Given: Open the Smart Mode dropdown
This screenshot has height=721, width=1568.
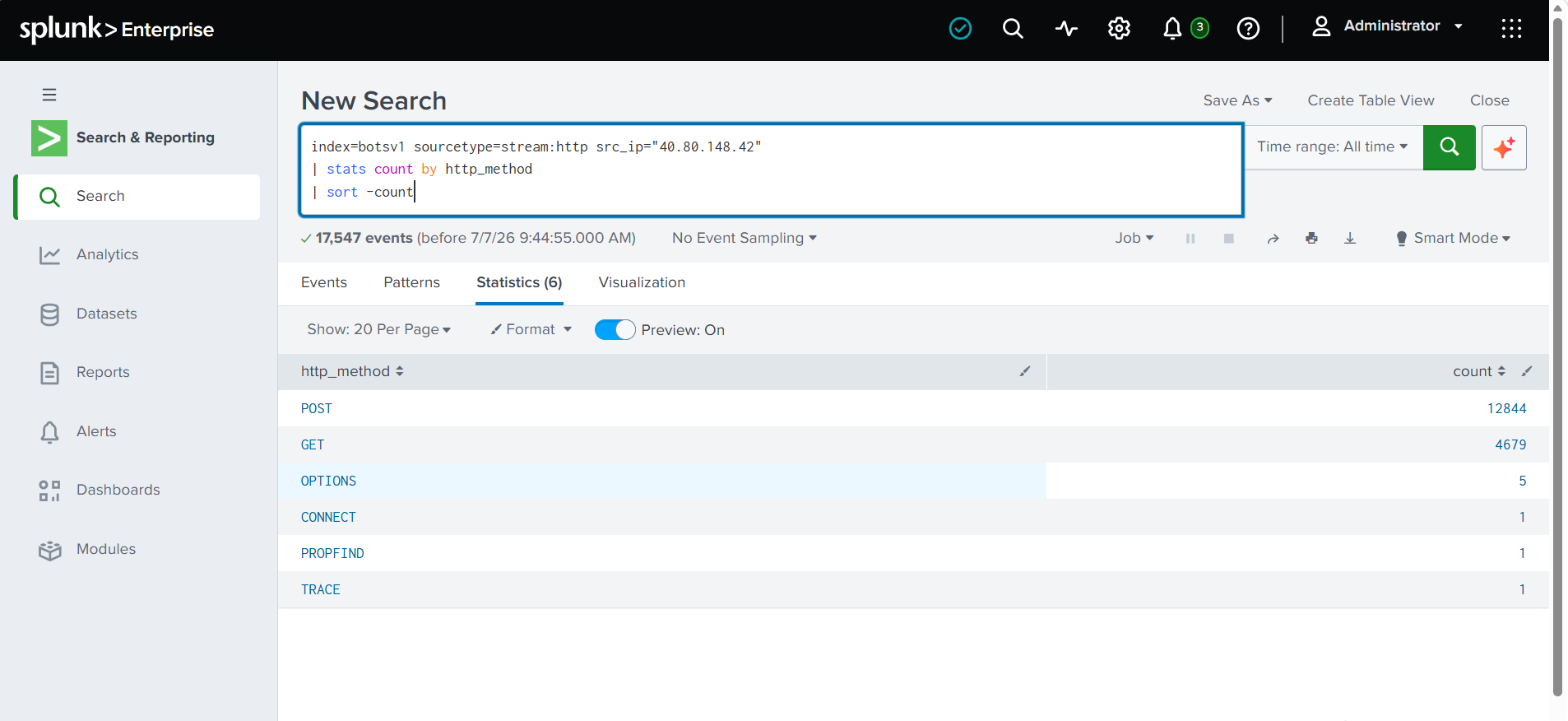Looking at the screenshot, I should pyautogui.click(x=1454, y=238).
